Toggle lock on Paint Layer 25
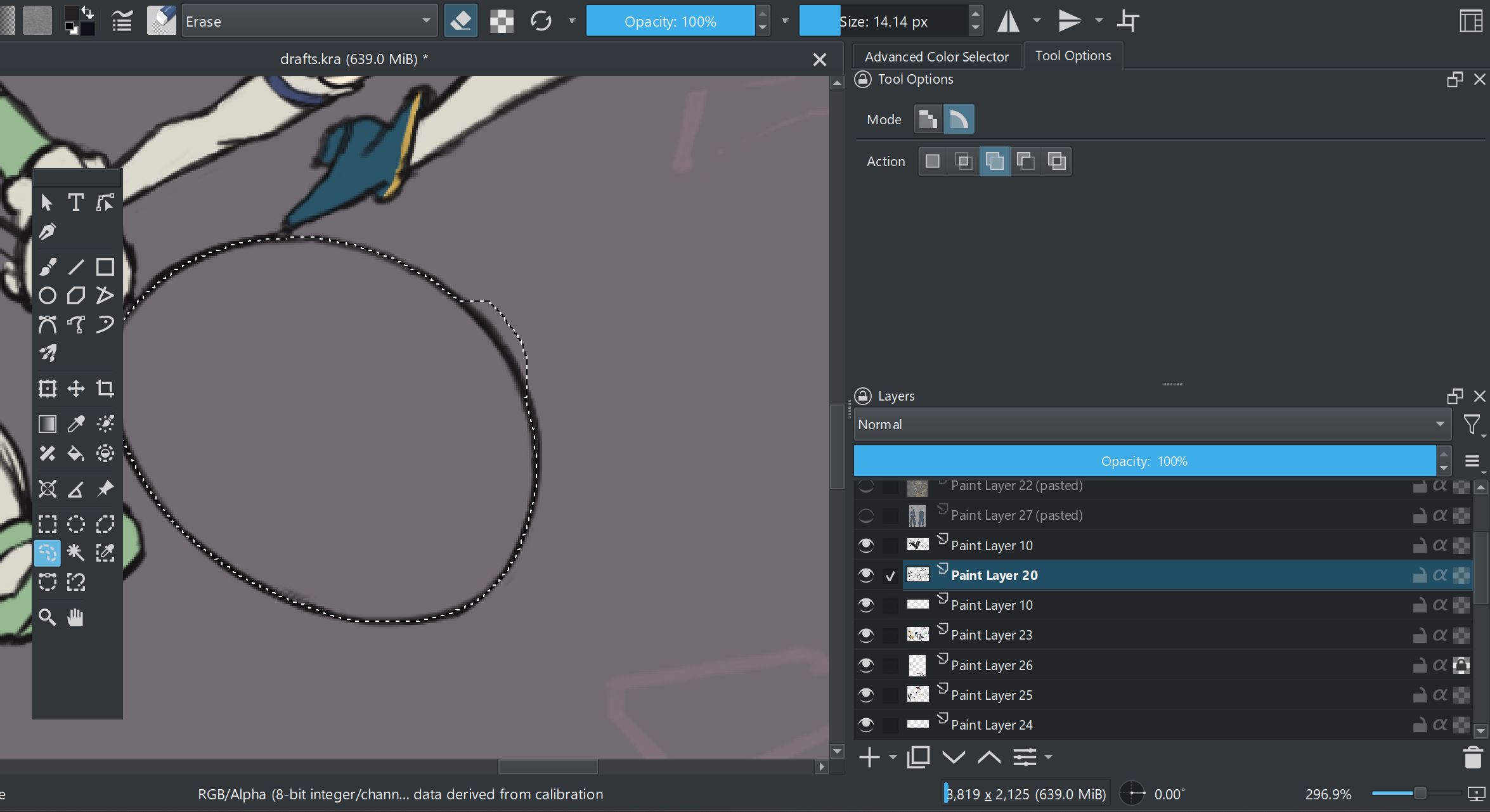The width and height of the screenshot is (1490, 812). point(1420,695)
